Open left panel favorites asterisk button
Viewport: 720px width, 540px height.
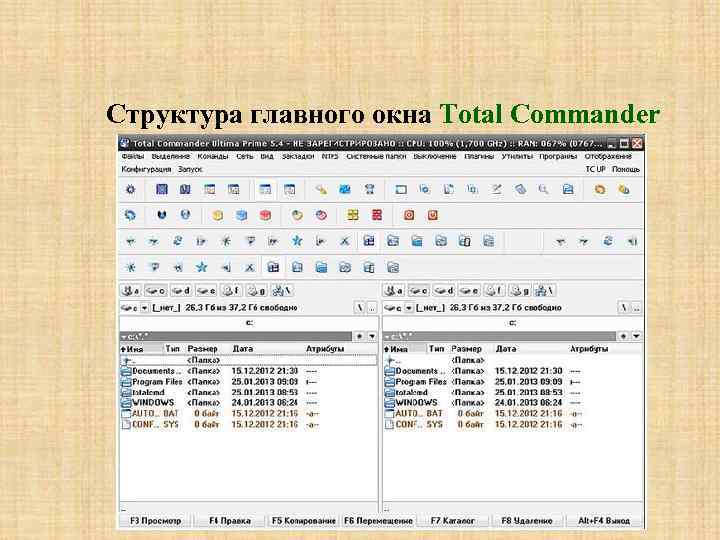tap(360, 336)
